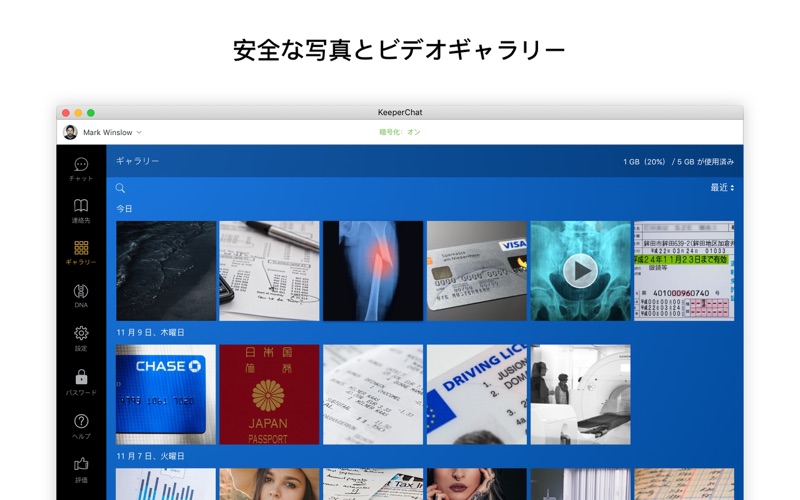800x500 pixels.
Task: Open the Driving Licence photo
Action: [477, 394]
